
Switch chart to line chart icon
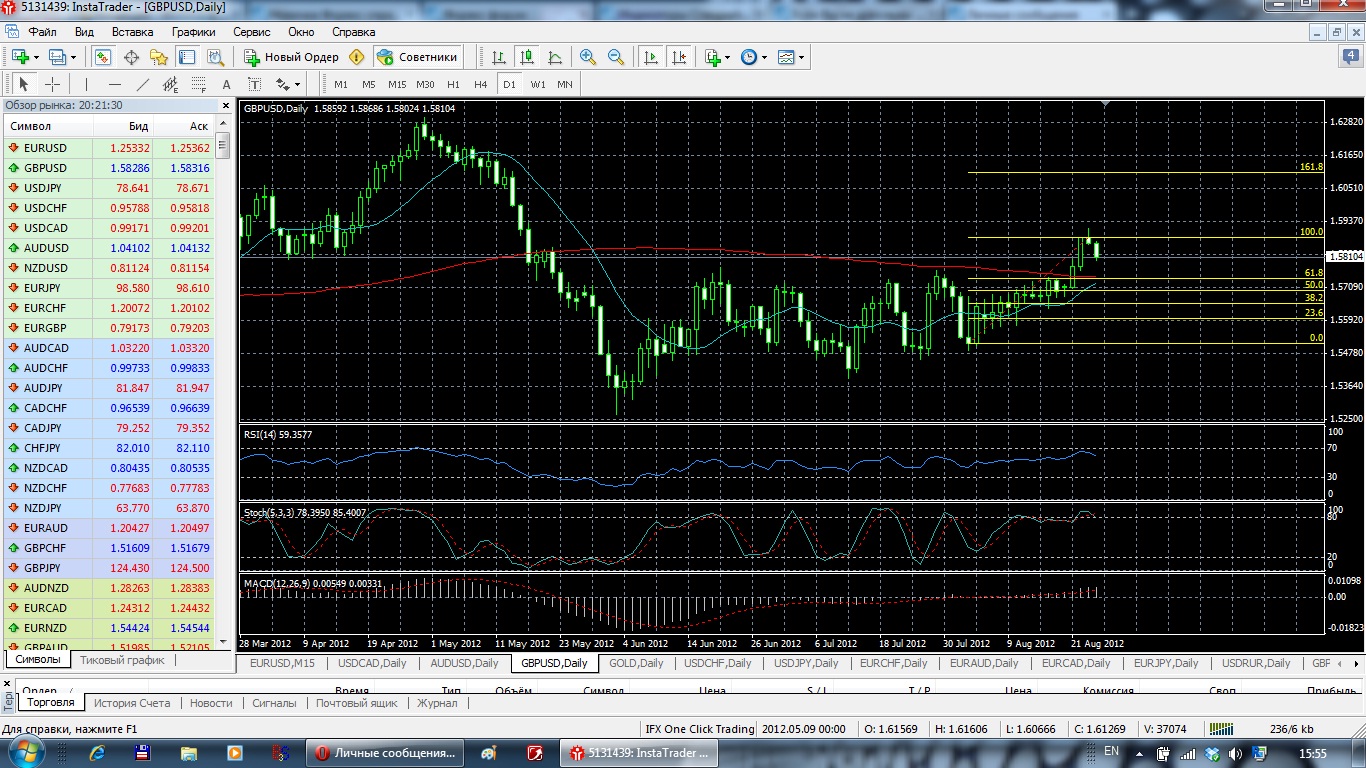click(555, 57)
